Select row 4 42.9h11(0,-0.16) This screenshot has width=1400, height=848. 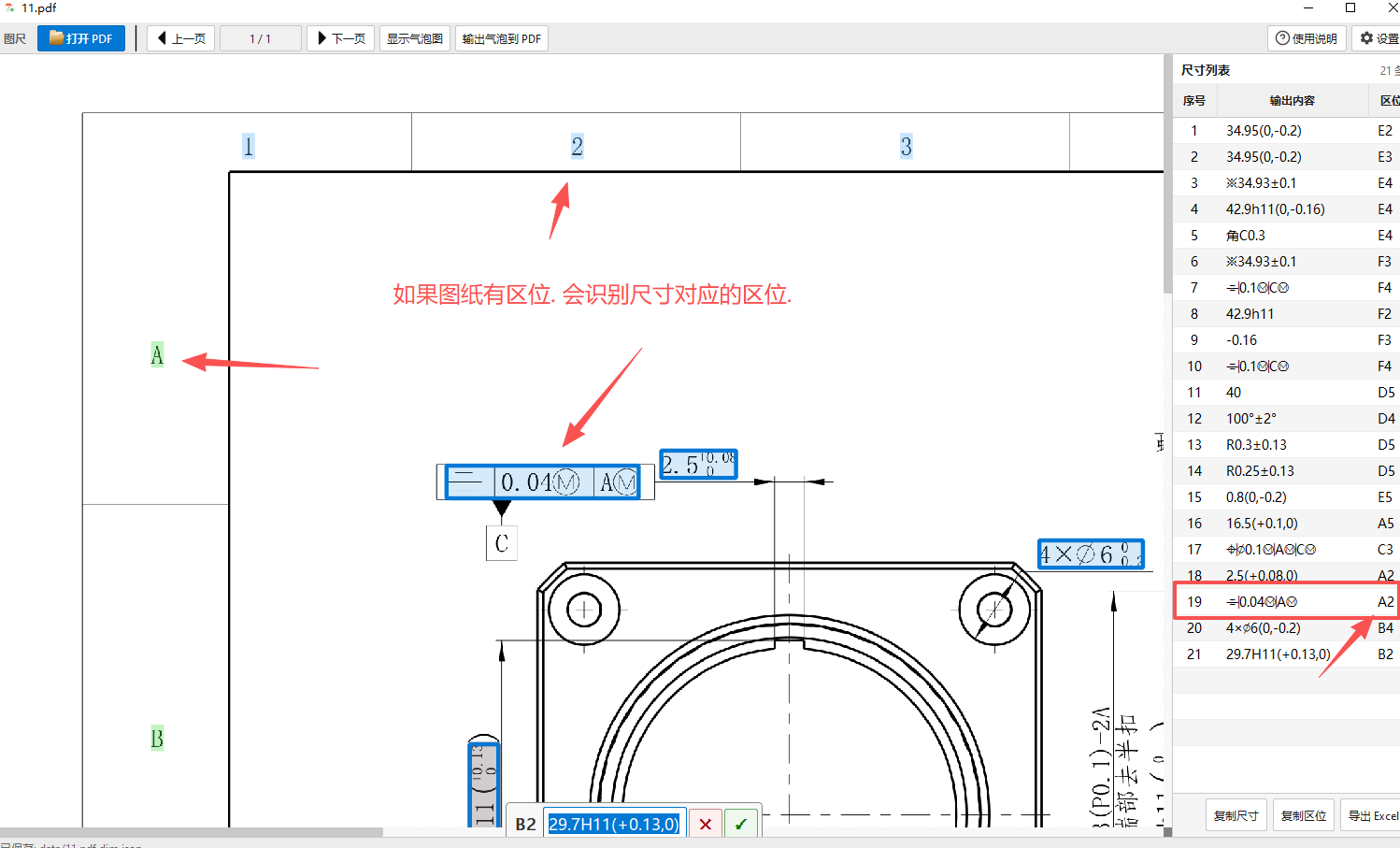pyautogui.click(x=1287, y=209)
